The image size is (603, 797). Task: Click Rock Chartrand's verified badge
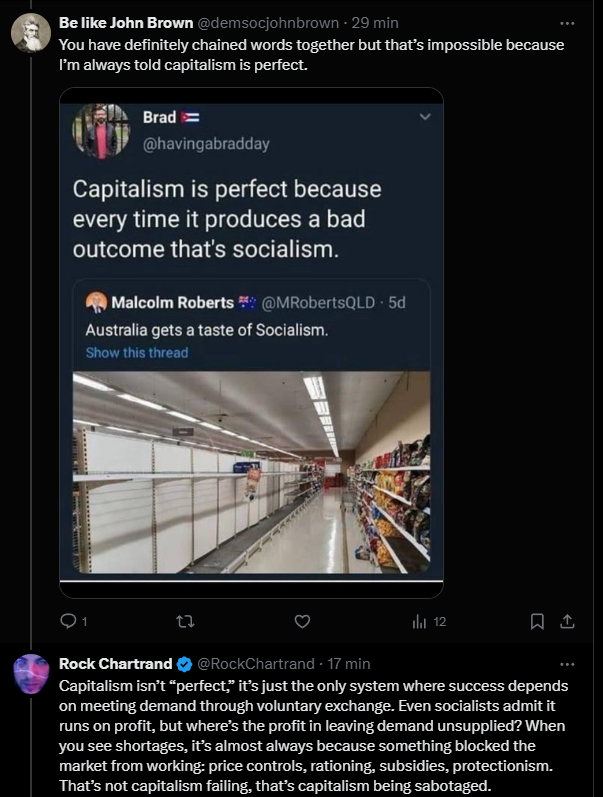[184, 664]
